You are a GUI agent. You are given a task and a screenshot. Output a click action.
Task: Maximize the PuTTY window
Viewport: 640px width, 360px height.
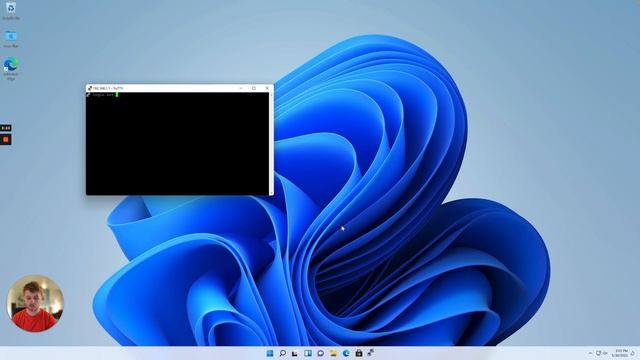[254, 88]
